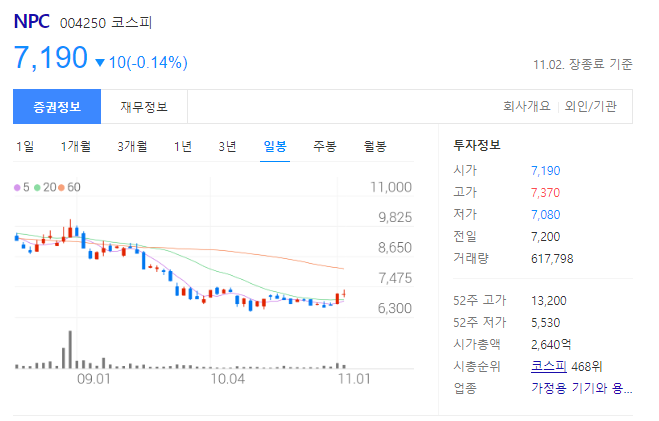Select the 3년 chart period
Image resolution: width=659 pixels, height=421 pixels.
(227, 146)
